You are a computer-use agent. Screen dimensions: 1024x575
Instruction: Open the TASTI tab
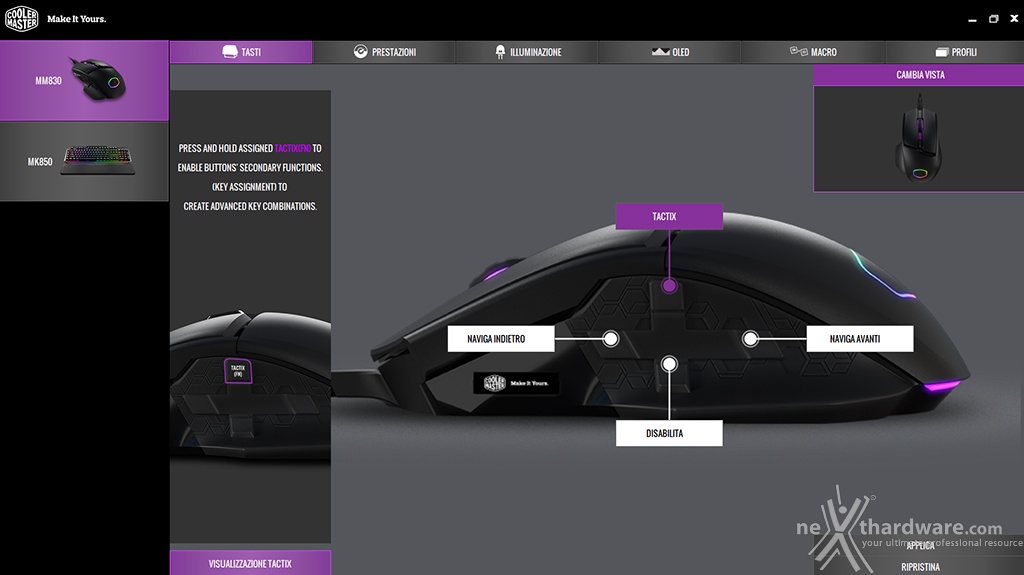(x=241, y=52)
